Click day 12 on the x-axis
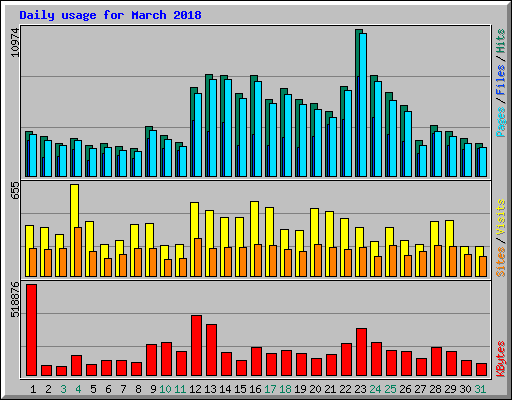Screen dimensions: 512x400 [195, 389]
